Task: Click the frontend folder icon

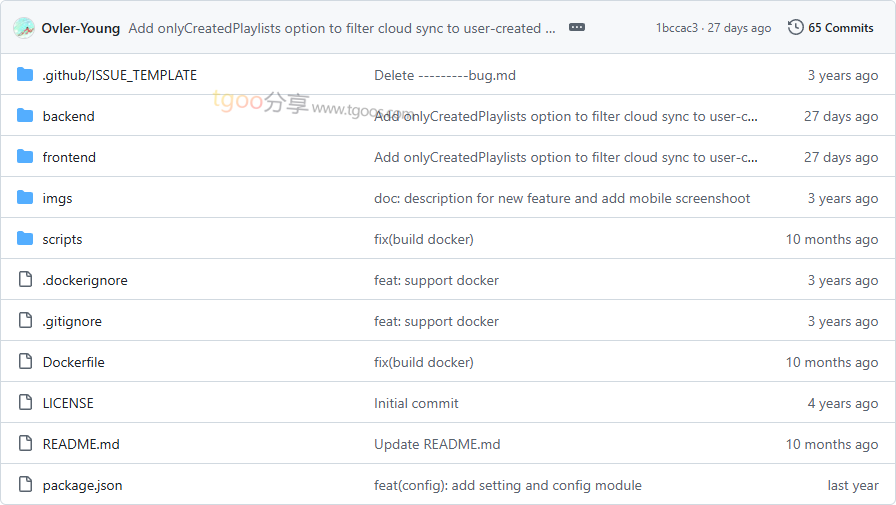Action: (25, 157)
